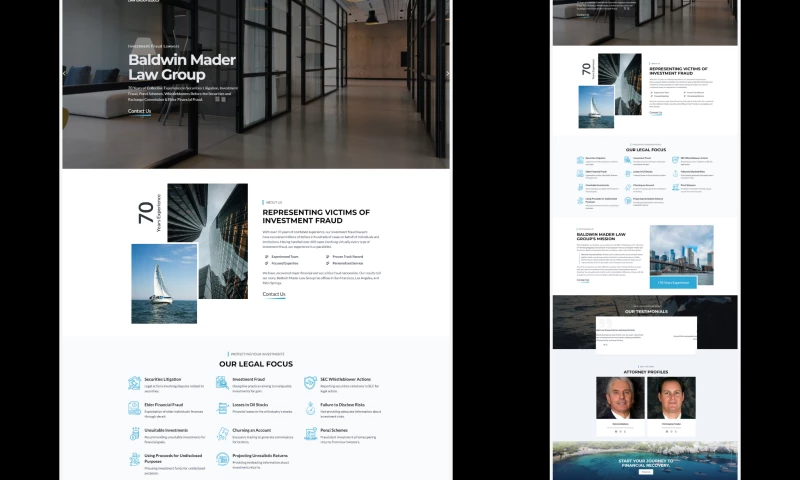Click the Securities Litigation title in left preview
The width and height of the screenshot is (800, 480).
click(x=162, y=380)
